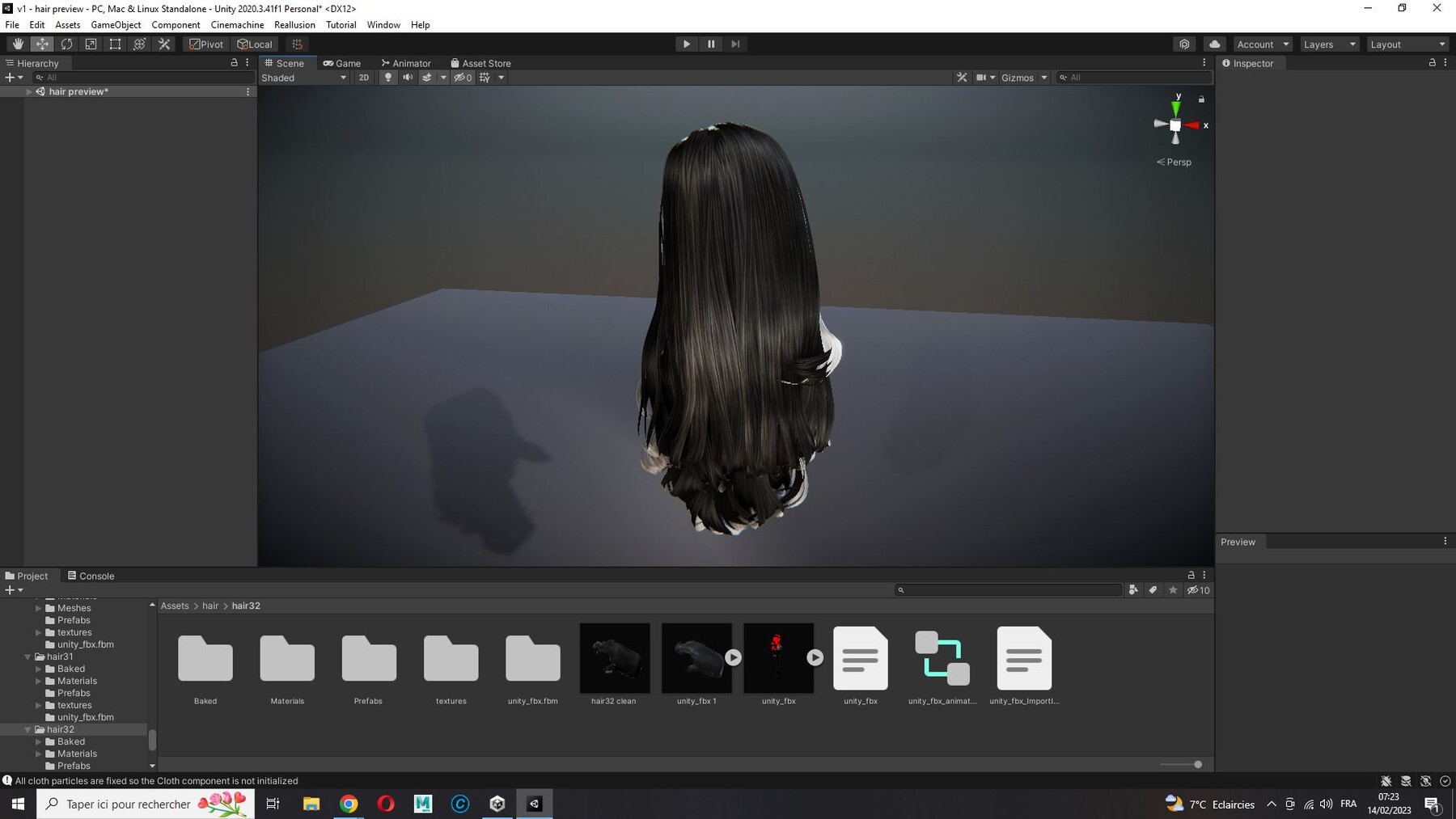1456x819 pixels.
Task: Click hair breadcrumb in project path
Action: (x=210, y=606)
